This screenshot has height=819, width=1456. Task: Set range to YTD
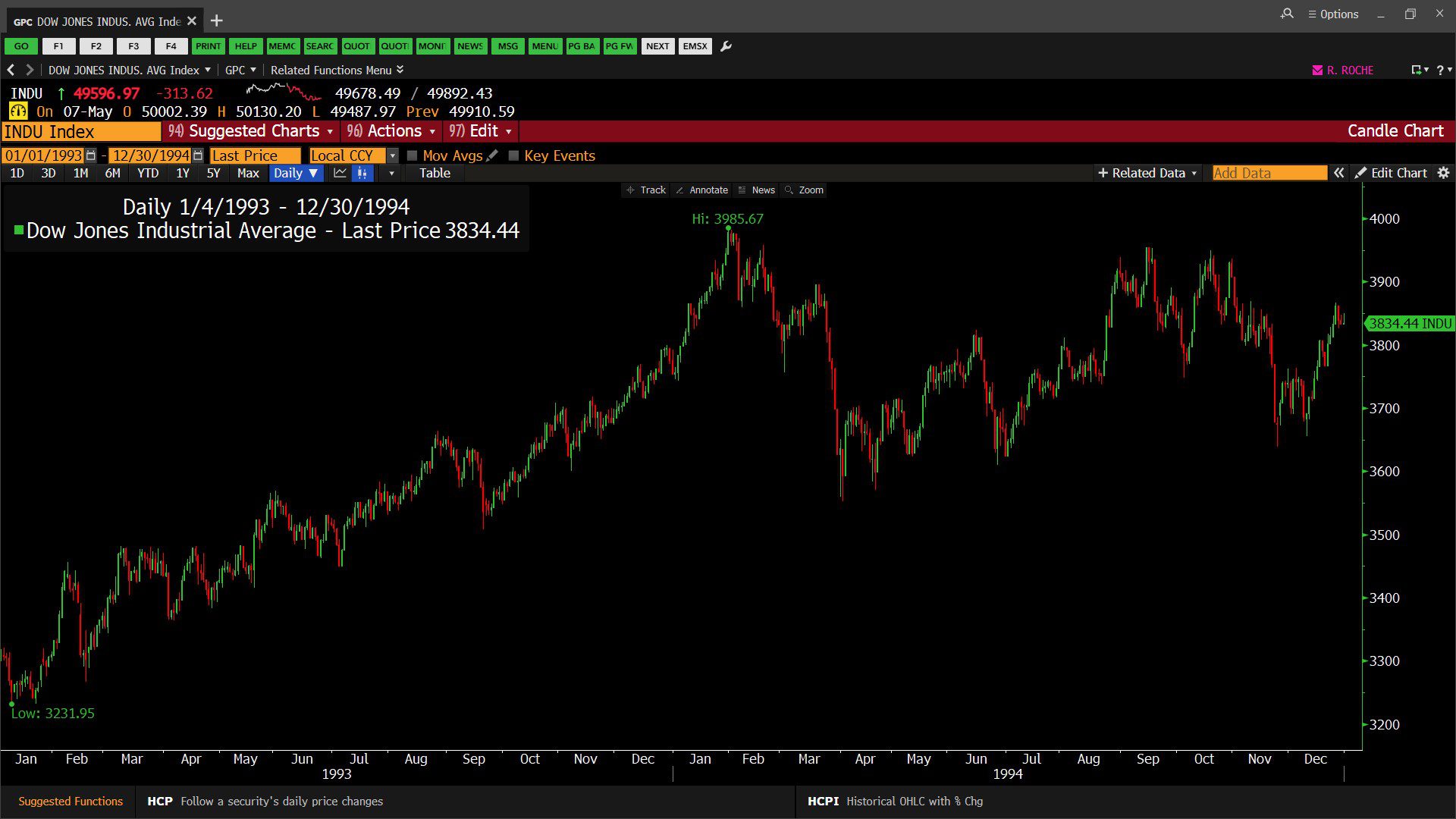[148, 173]
